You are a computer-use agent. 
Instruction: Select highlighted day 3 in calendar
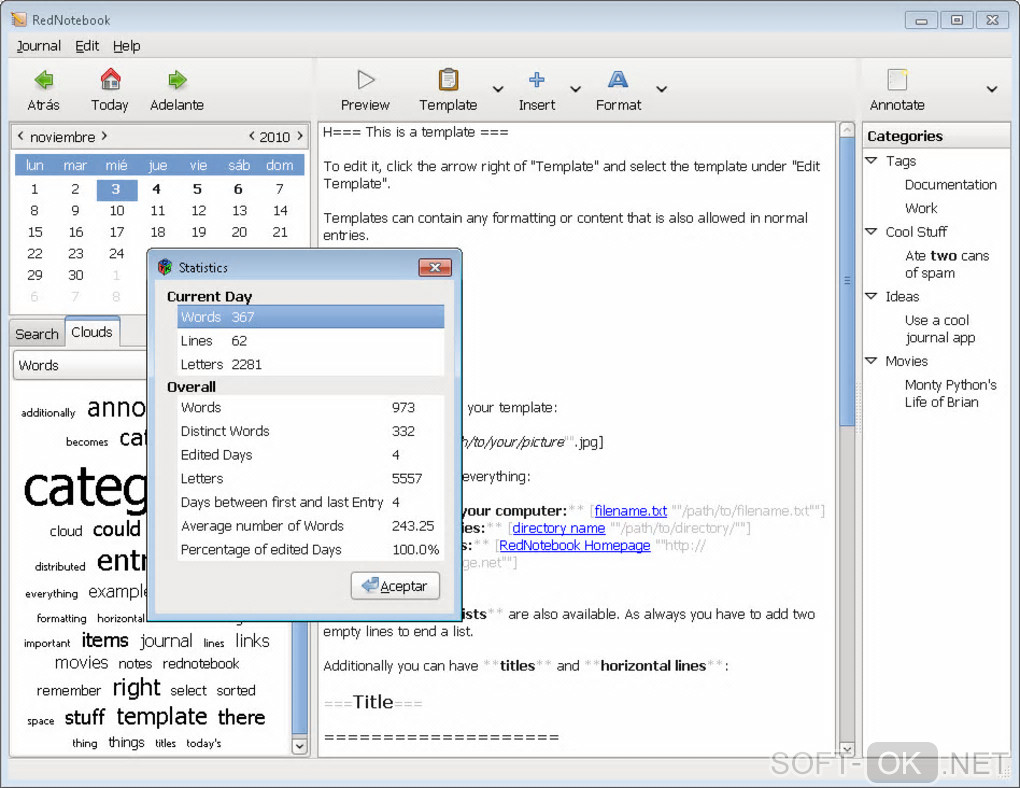click(x=116, y=189)
